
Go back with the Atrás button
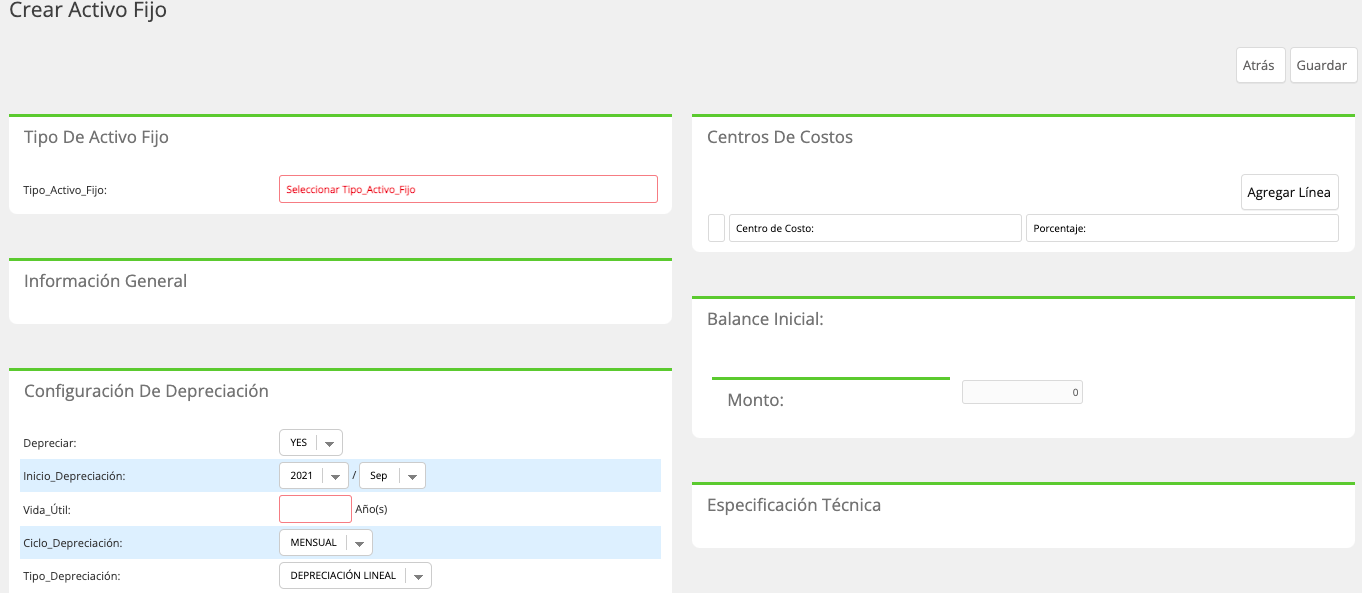tap(1260, 65)
